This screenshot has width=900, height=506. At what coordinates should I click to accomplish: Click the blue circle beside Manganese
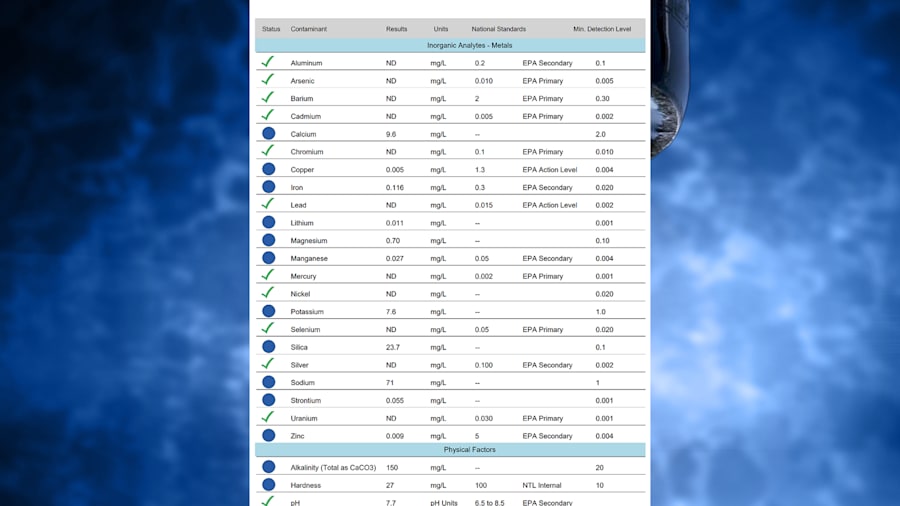(269, 258)
